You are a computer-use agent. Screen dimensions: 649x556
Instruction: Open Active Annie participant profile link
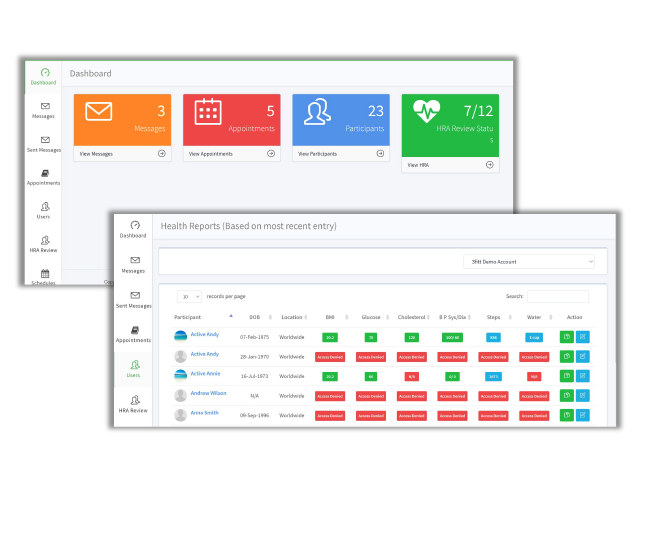click(x=205, y=373)
